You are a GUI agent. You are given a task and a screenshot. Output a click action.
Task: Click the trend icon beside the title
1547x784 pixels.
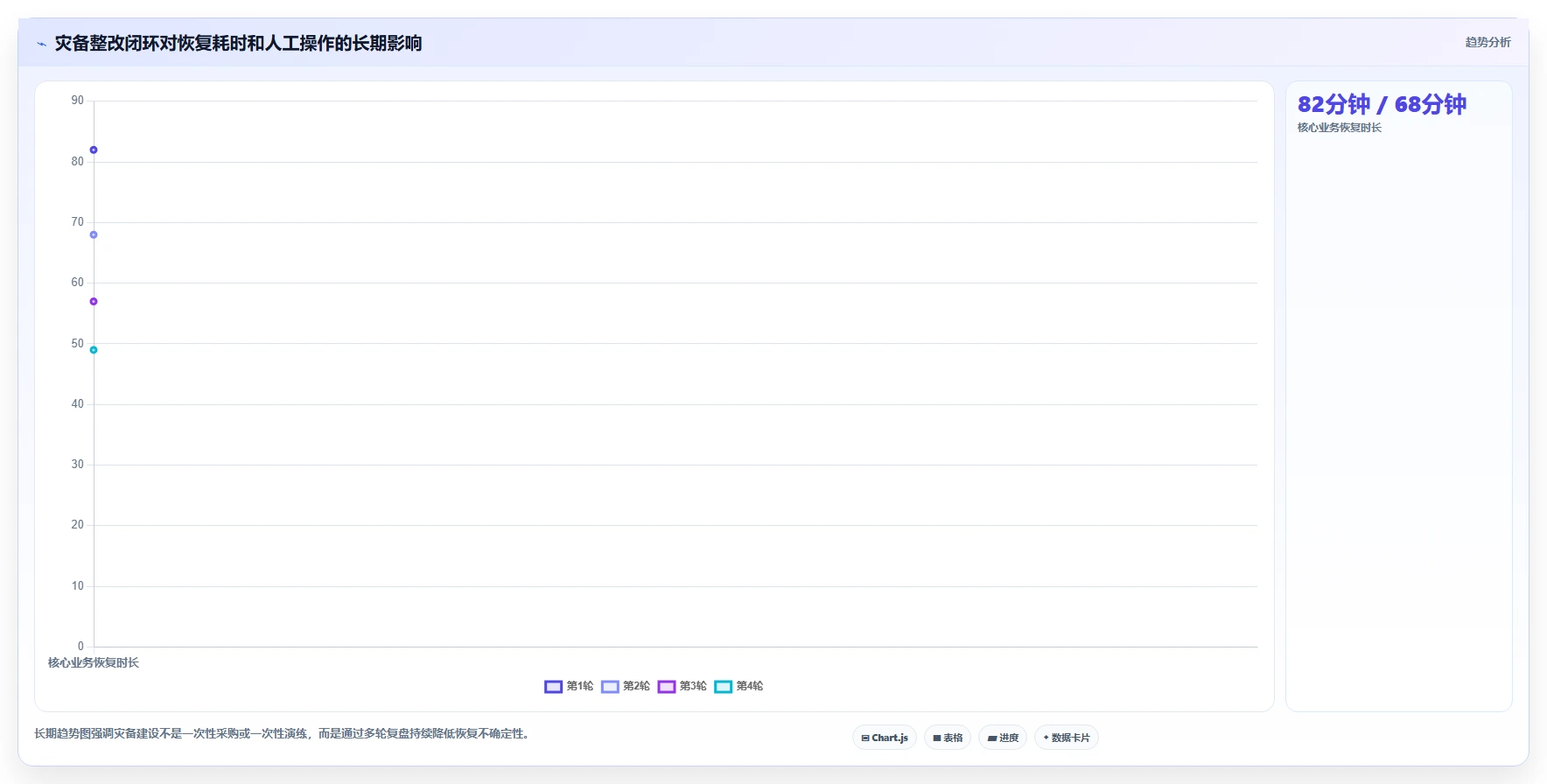(x=41, y=44)
